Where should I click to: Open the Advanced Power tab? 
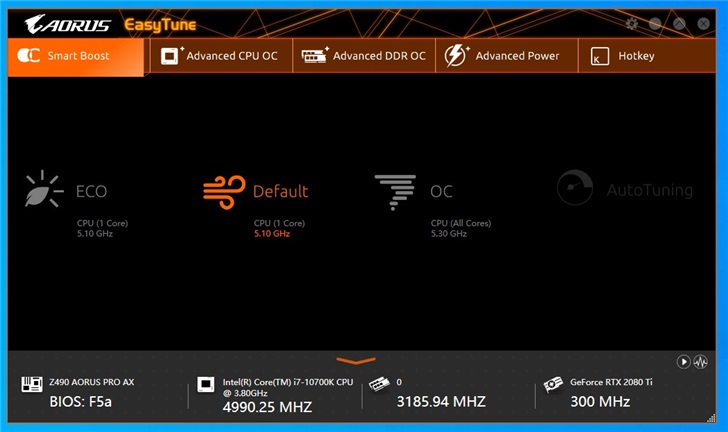pos(507,56)
